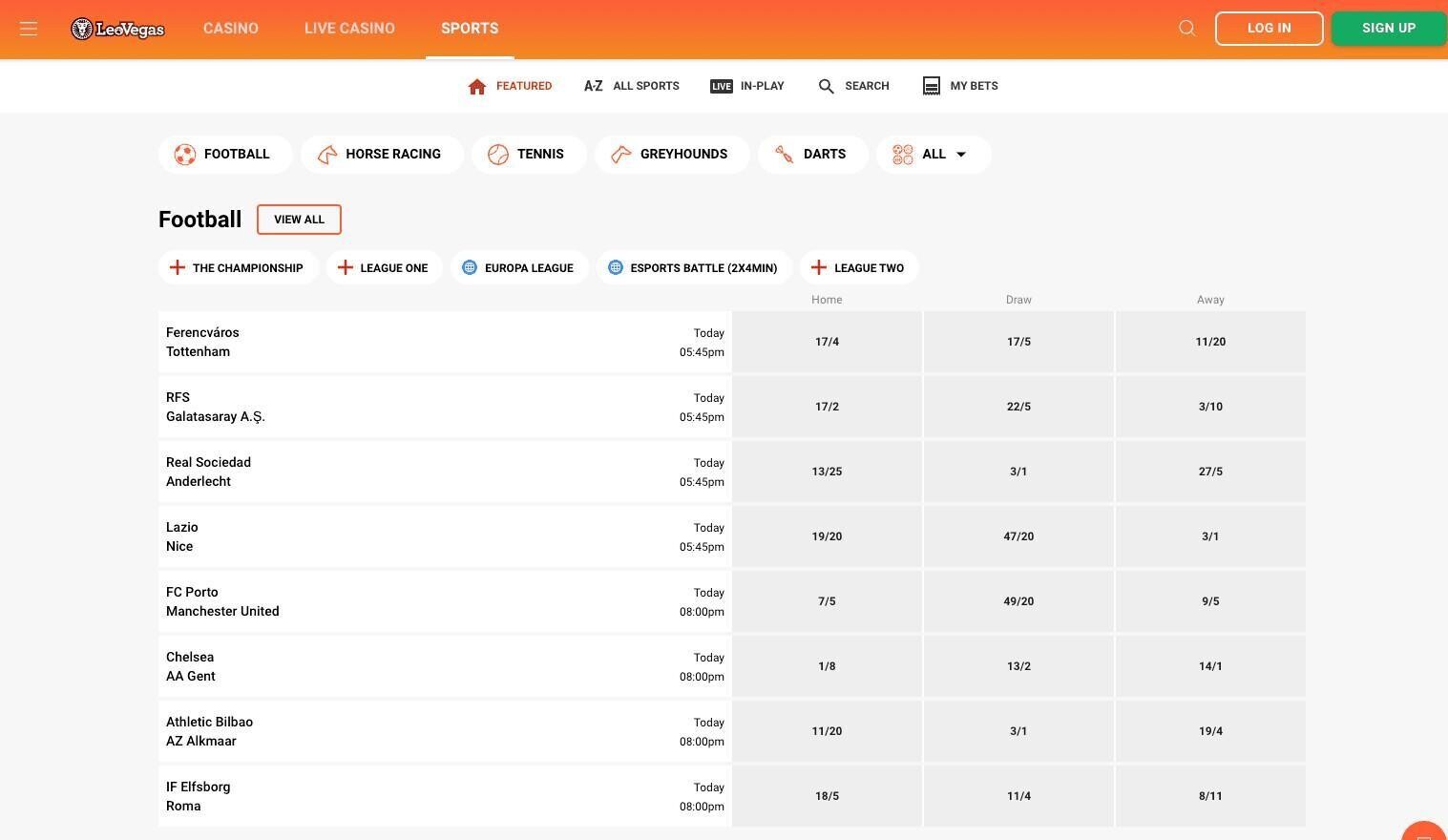Select Football sport label
This screenshot has width=1448, height=840.
(237, 155)
